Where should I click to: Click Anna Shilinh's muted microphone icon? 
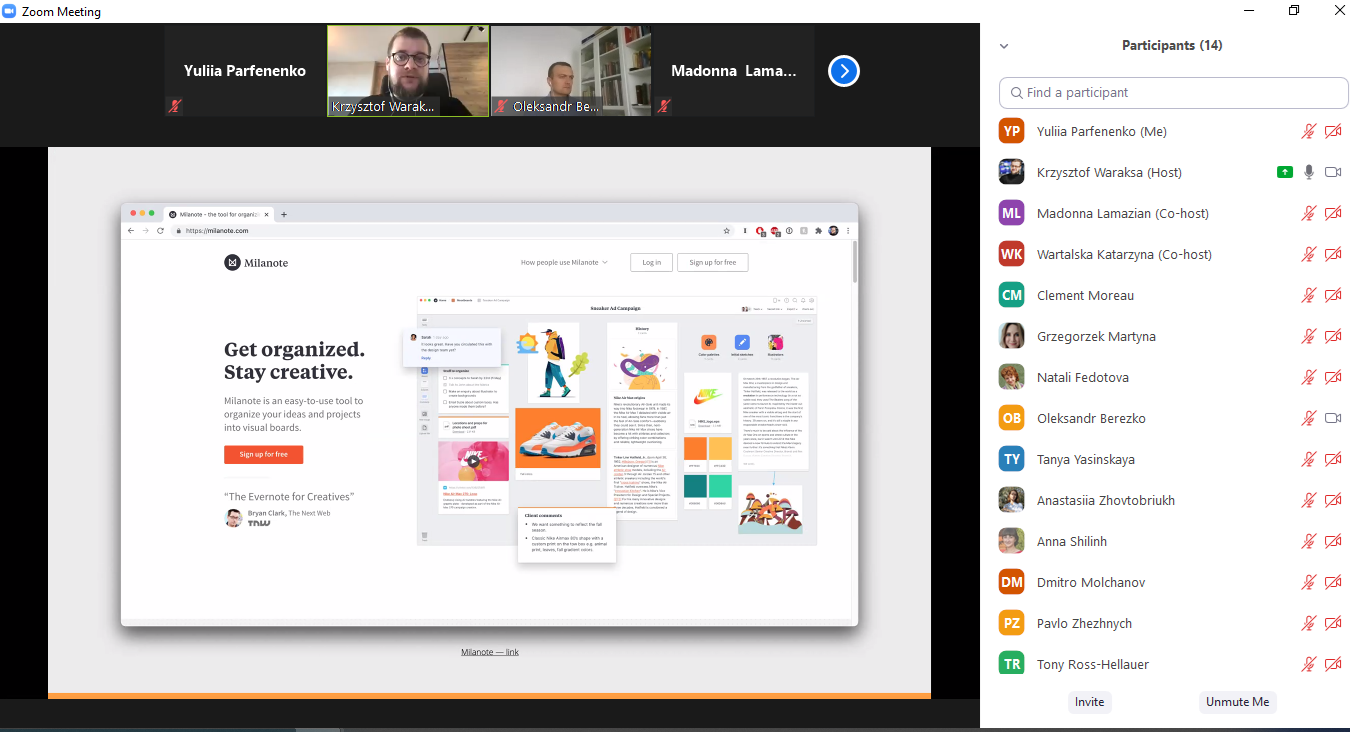pyautogui.click(x=1308, y=541)
